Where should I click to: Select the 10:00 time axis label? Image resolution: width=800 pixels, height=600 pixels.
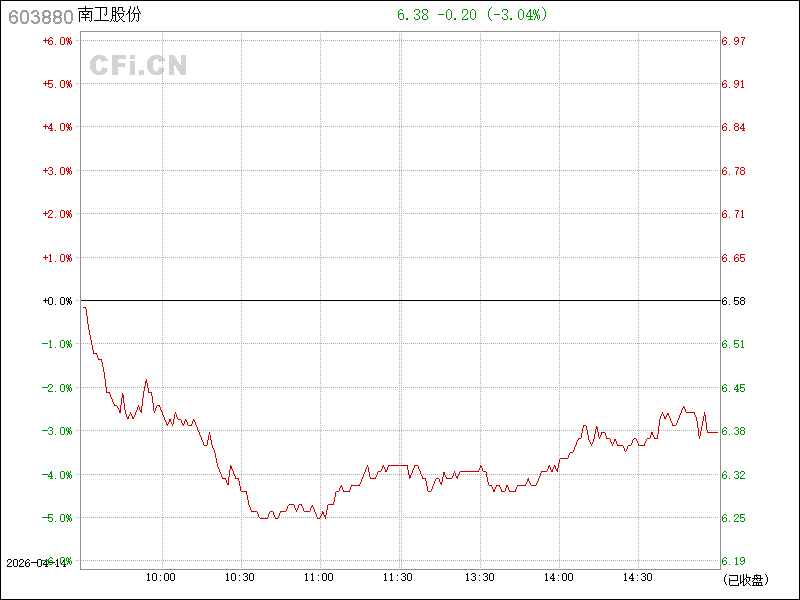pyautogui.click(x=161, y=577)
